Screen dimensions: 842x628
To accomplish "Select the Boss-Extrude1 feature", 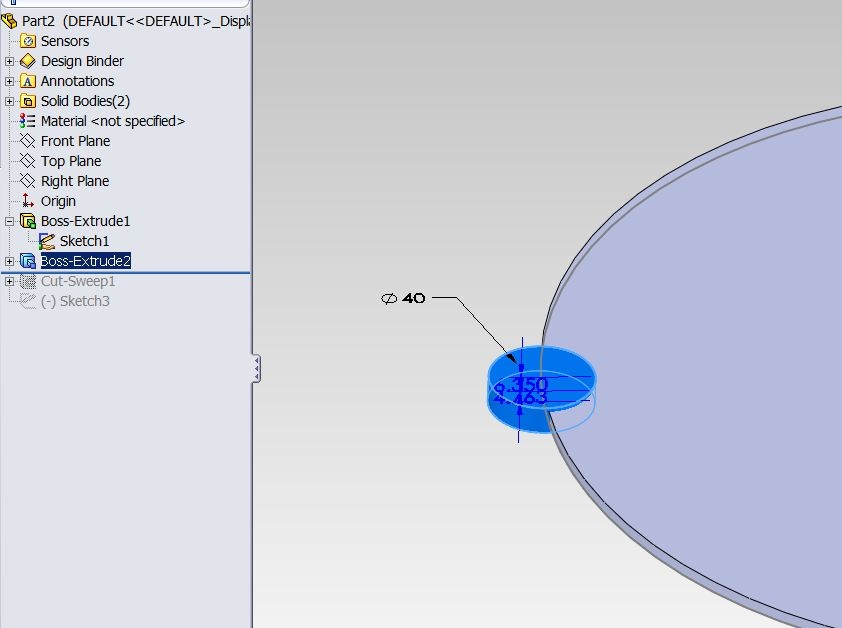I will tap(85, 221).
